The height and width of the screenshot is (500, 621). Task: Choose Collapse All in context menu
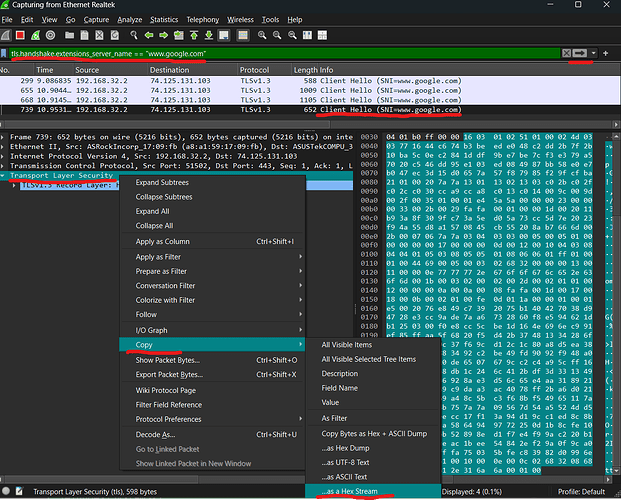[x=212, y=225]
